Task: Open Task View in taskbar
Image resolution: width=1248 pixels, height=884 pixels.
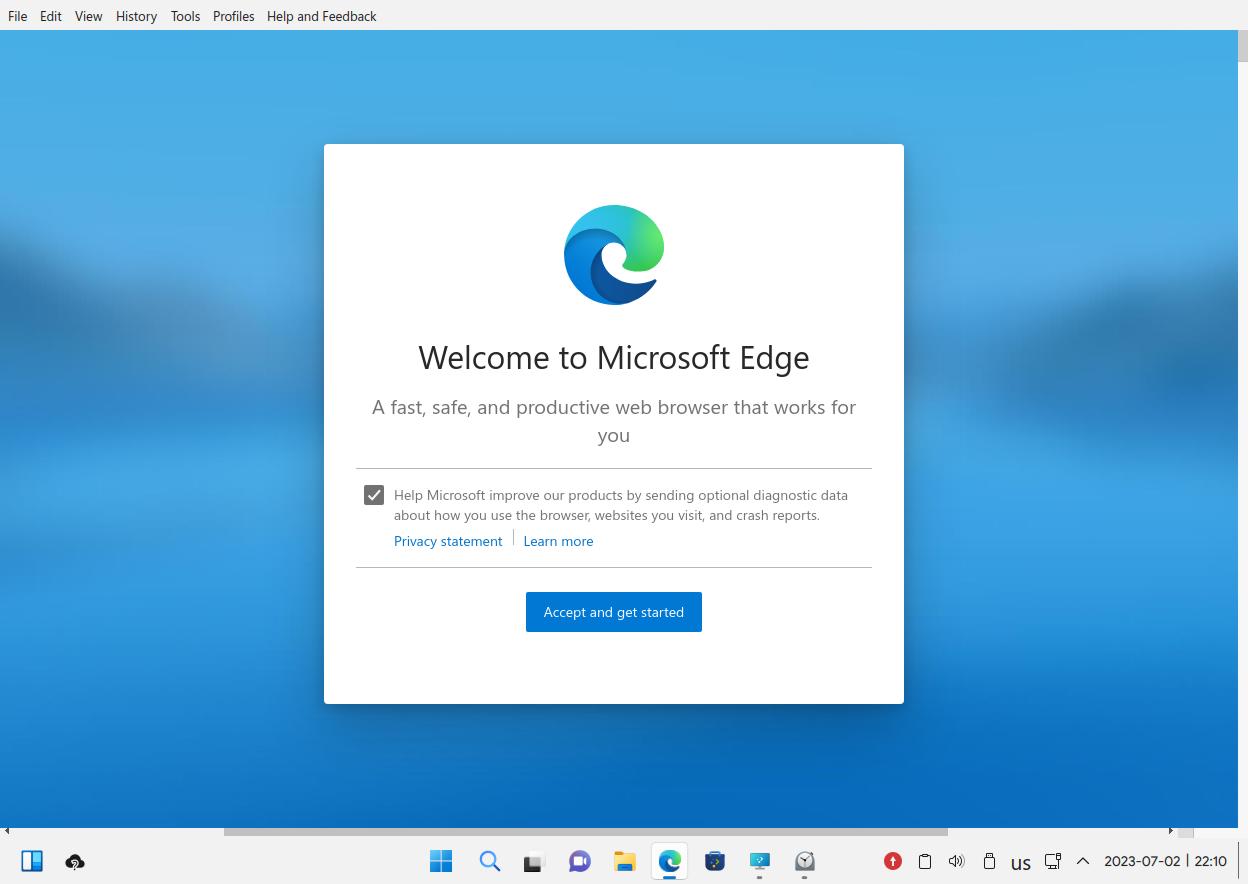Action: click(533, 861)
